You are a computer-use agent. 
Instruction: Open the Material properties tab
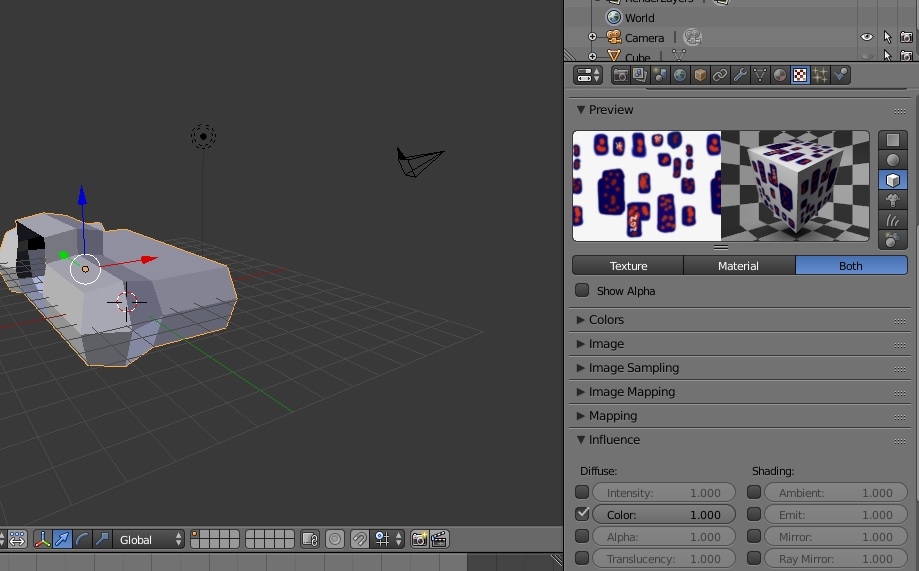[780, 75]
